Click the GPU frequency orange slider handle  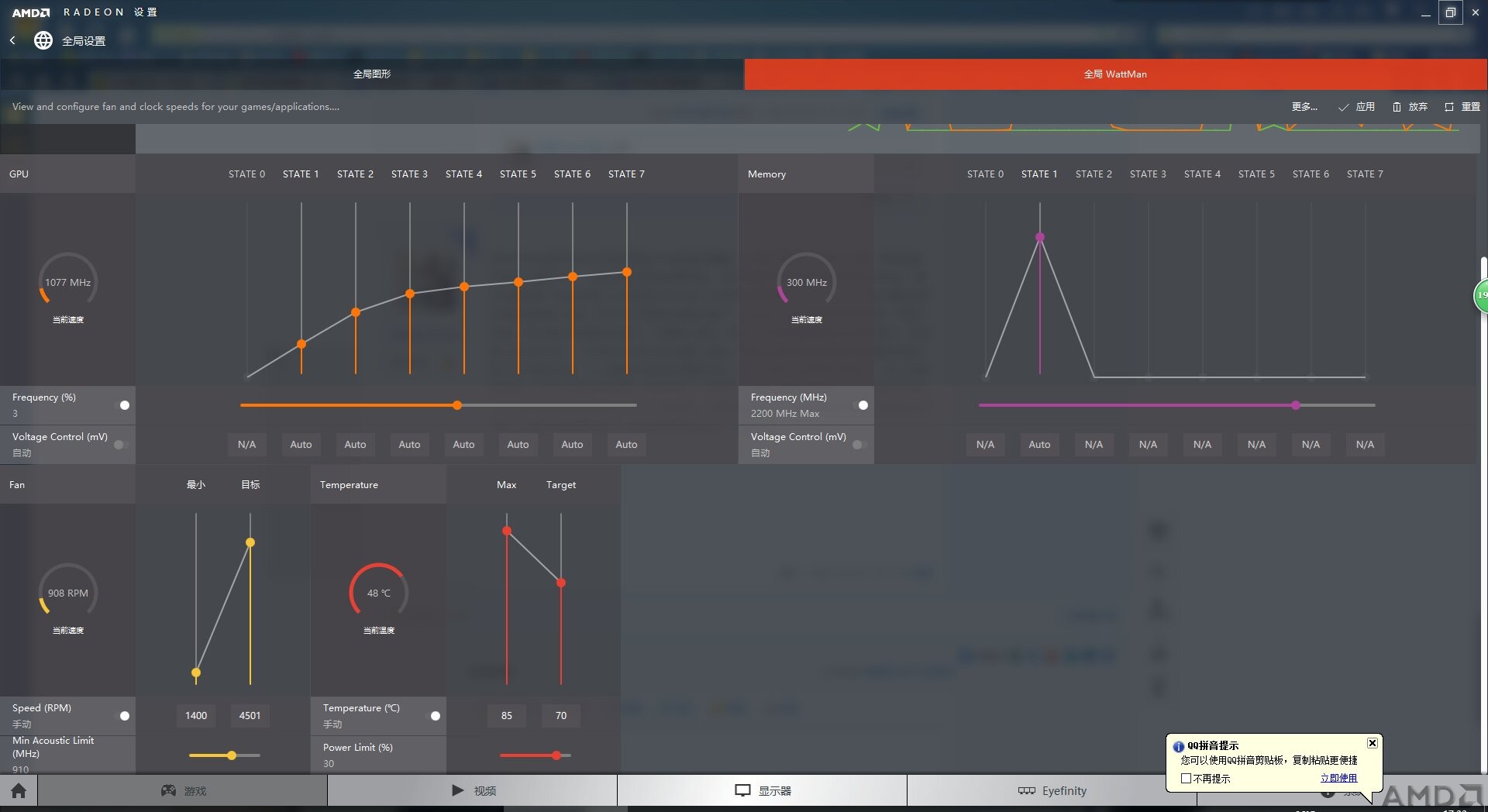coord(457,405)
